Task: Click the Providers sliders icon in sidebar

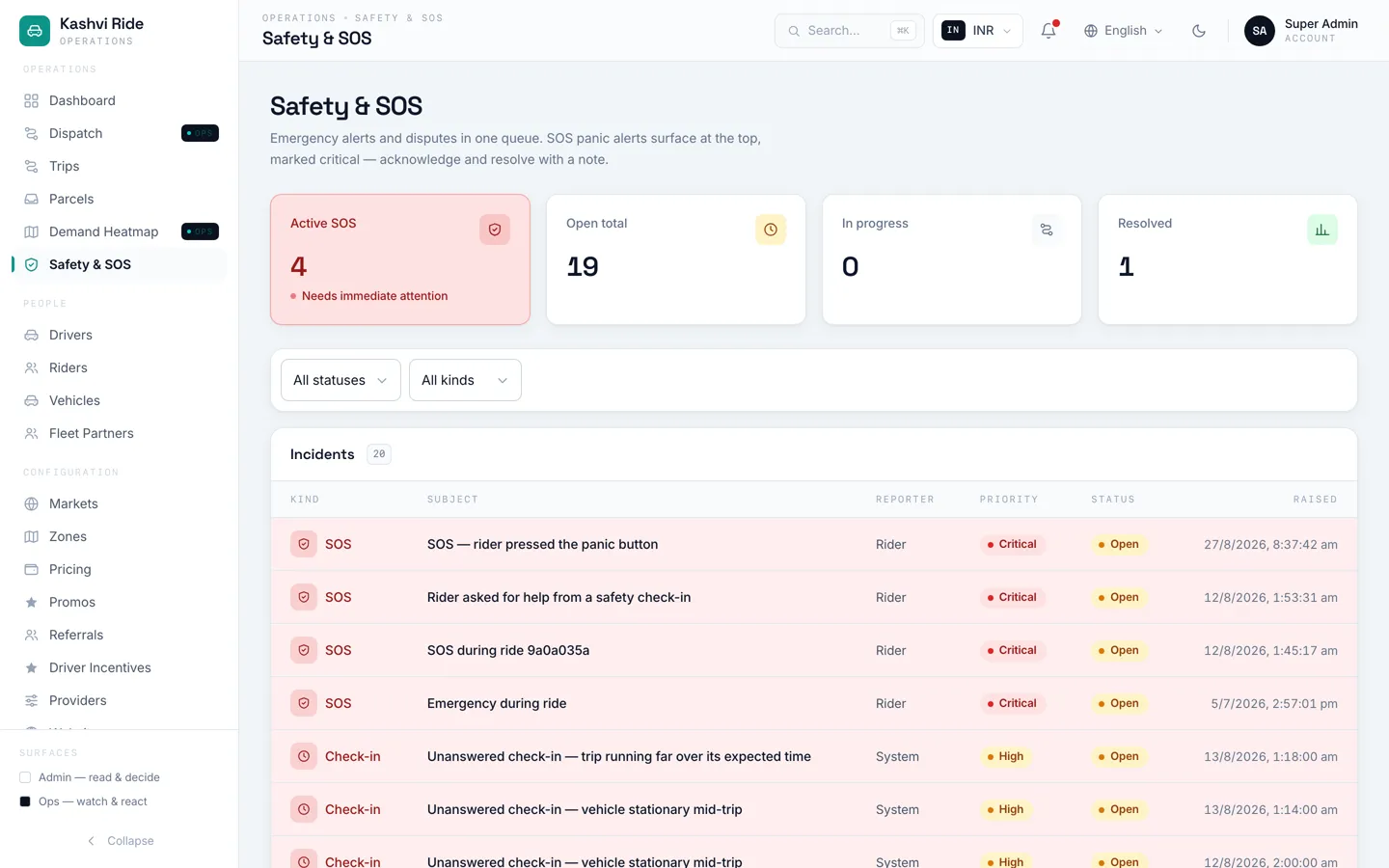Action: click(31, 700)
